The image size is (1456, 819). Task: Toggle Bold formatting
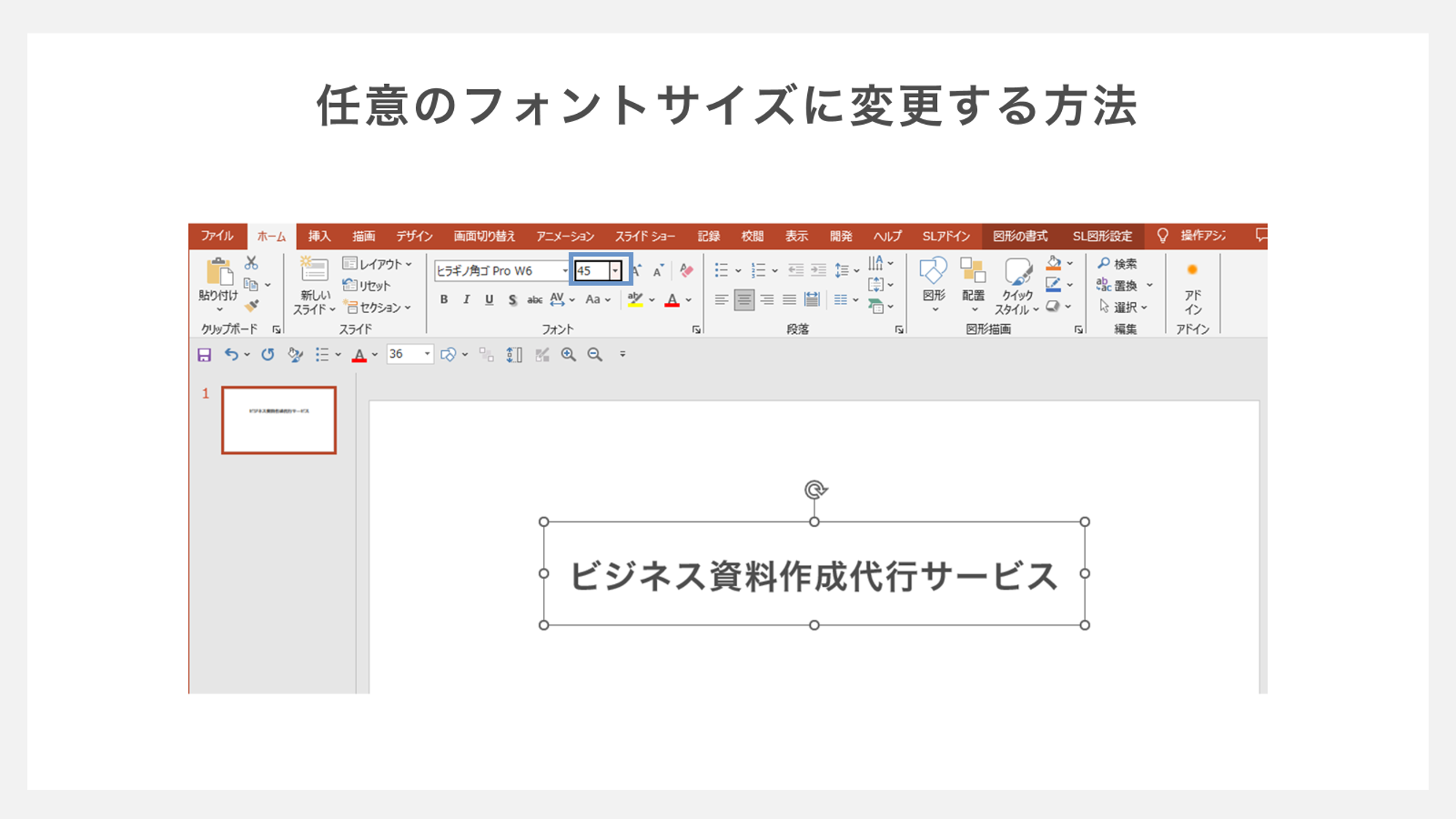[x=444, y=299]
